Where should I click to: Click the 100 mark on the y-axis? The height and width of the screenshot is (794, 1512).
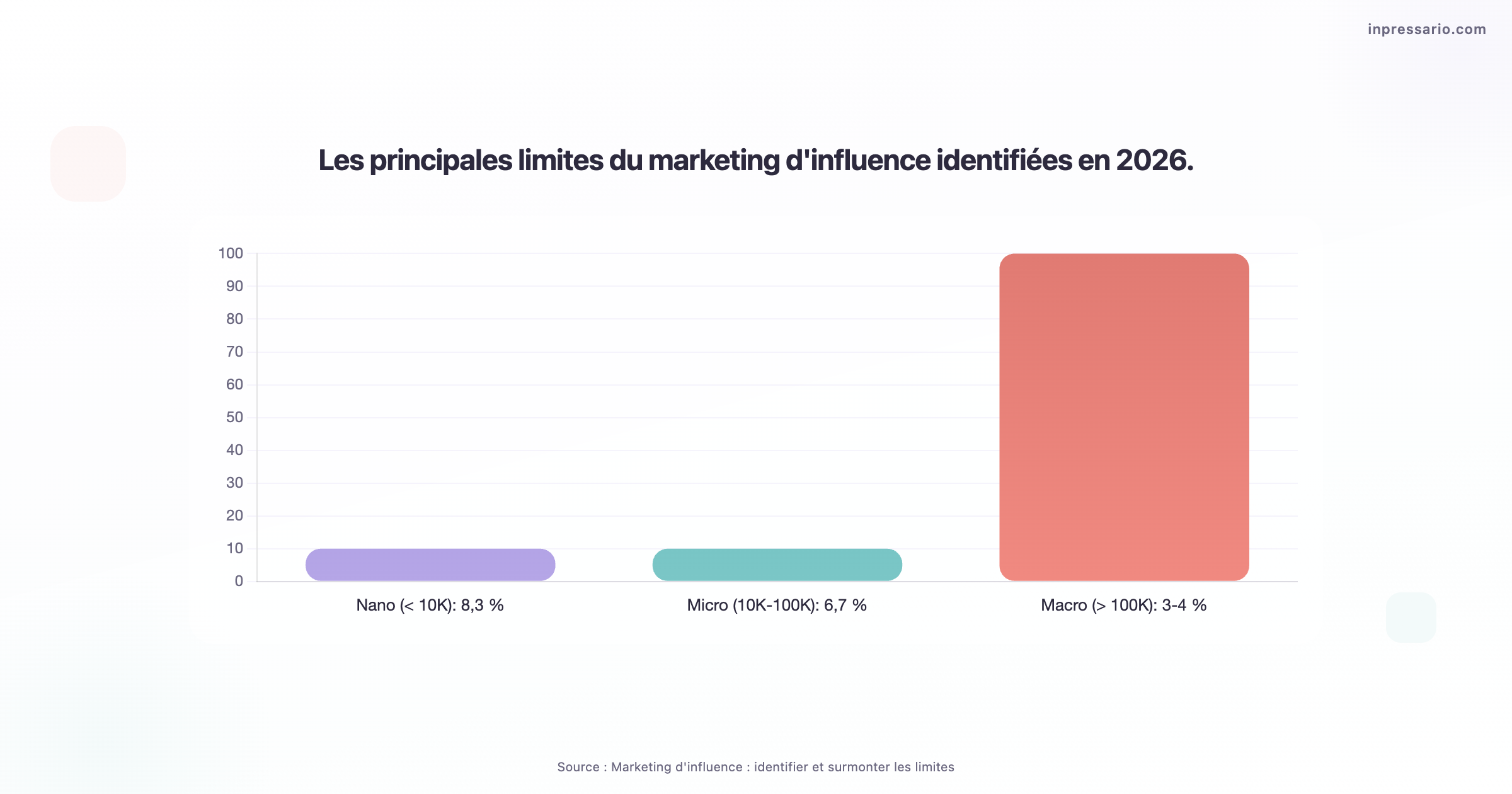[x=232, y=253]
